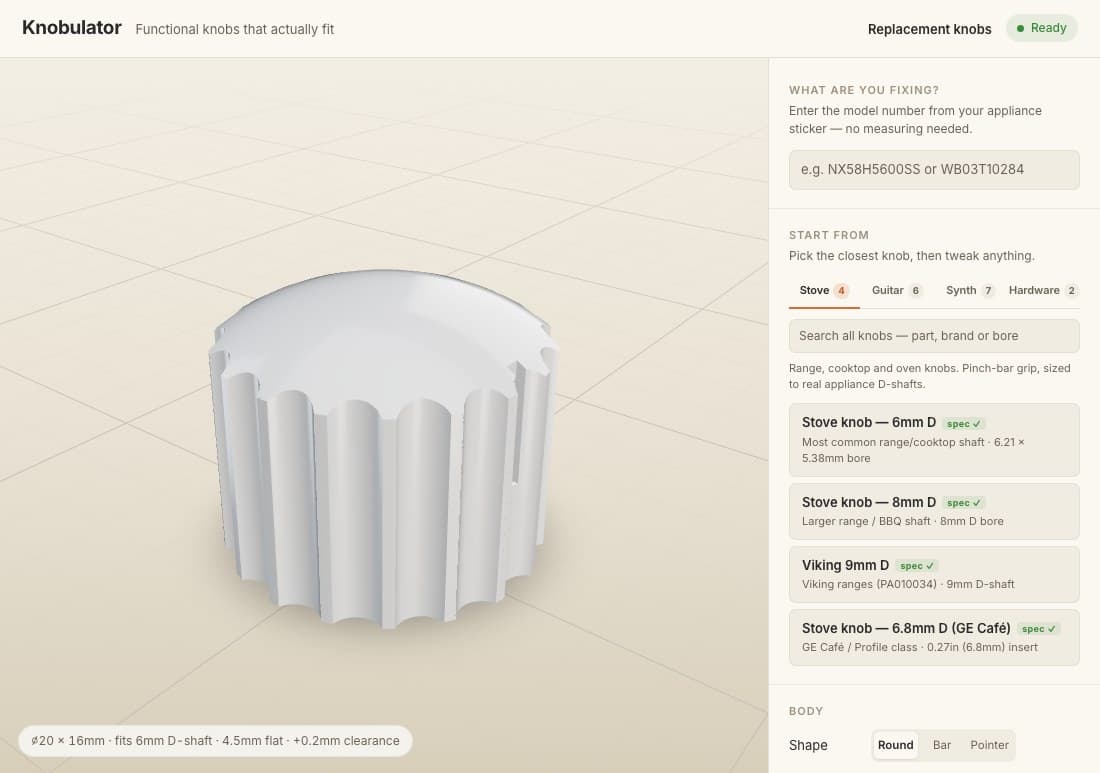Click the 'Shape' label
Image resolution: width=1100 pixels, height=773 pixels.
[807, 745]
